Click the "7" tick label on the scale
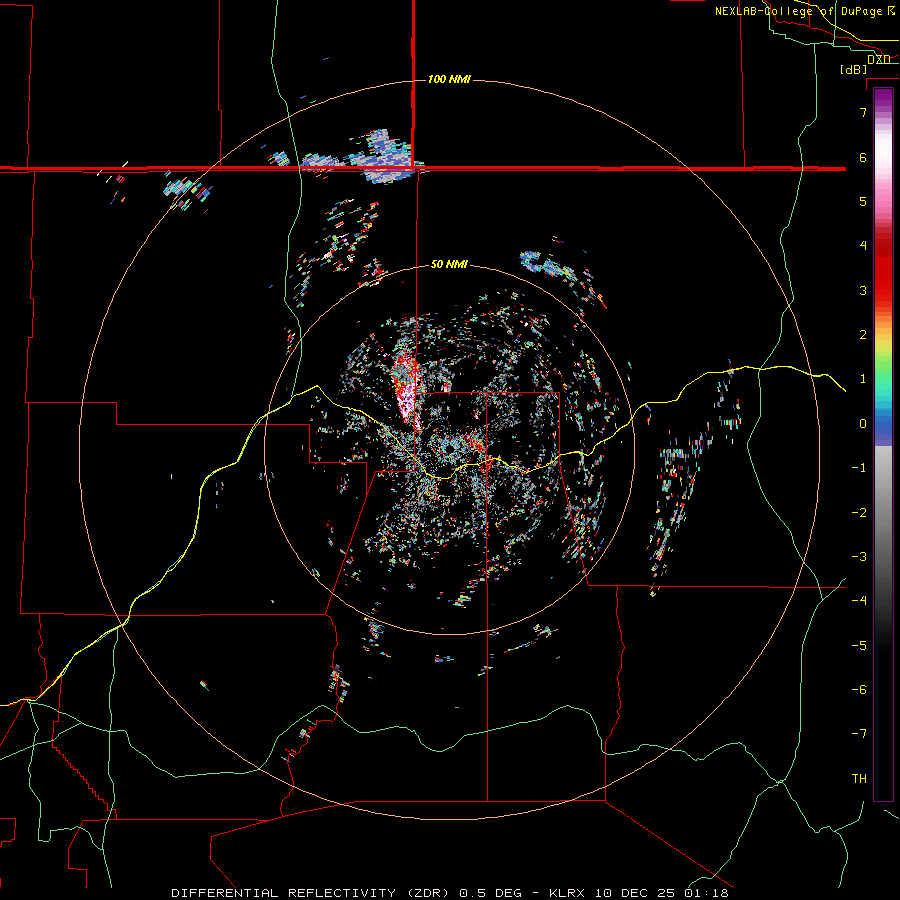 click(x=863, y=112)
